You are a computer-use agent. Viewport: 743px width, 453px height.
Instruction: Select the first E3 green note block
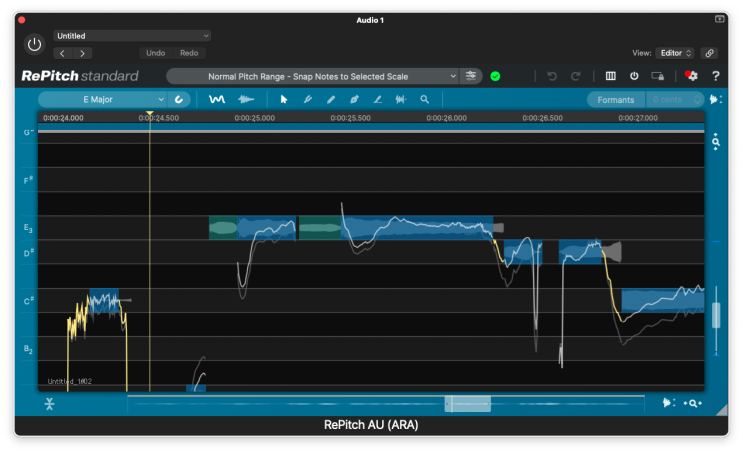pos(223,228)
